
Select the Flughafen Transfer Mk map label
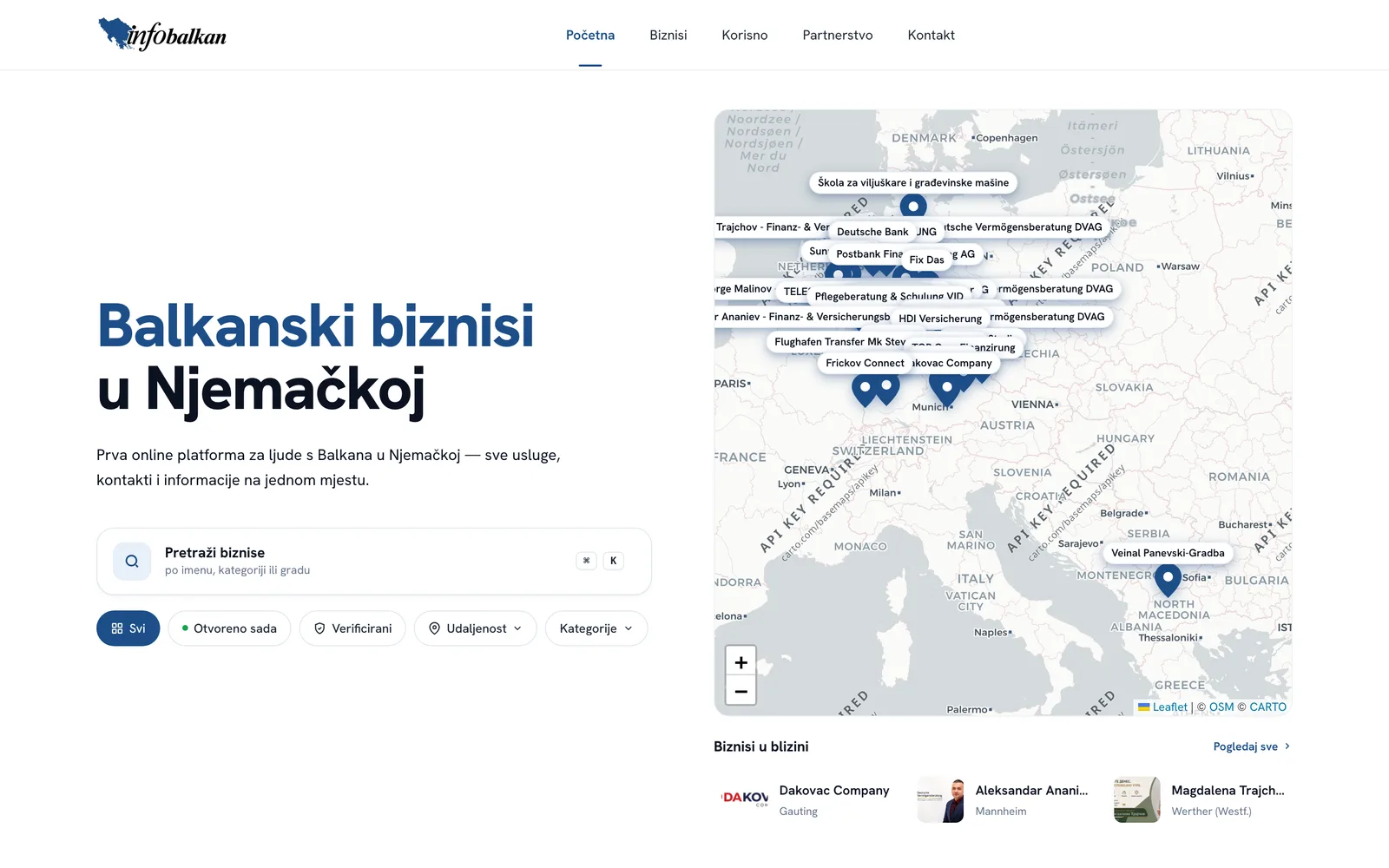(x=839, y=342)
